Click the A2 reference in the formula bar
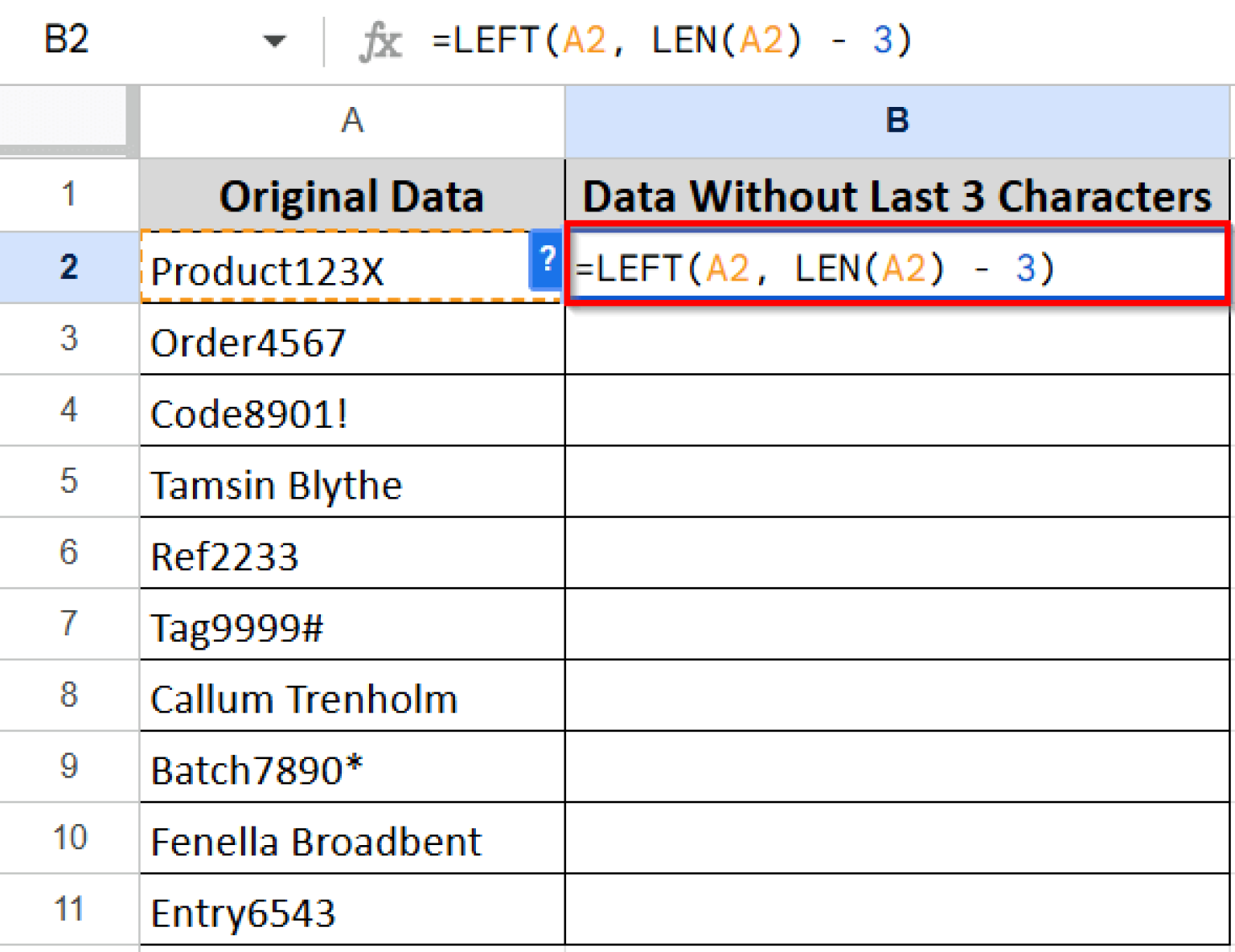This screenshot has height=952, width=1235. pos(581,40)
